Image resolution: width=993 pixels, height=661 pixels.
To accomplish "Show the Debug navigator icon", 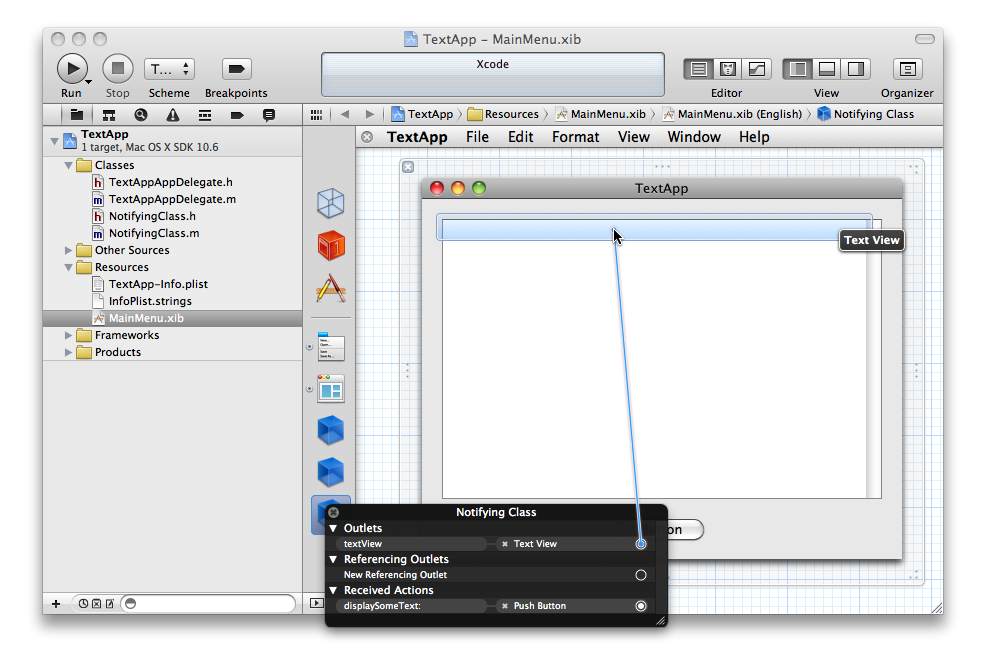I will pos(205,115).
